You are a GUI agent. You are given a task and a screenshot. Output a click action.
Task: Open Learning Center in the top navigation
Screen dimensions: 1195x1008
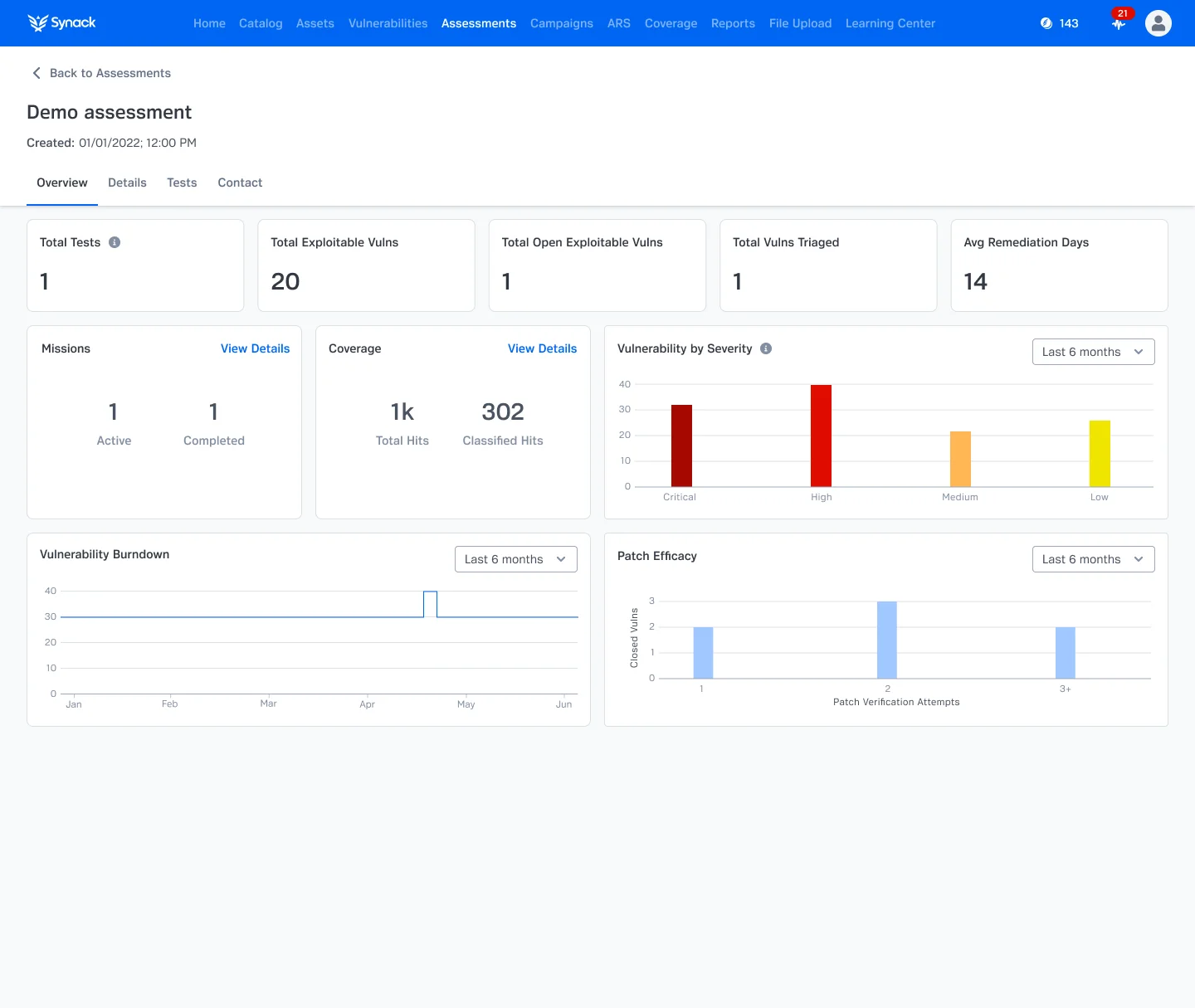click(x=890, y=23)
